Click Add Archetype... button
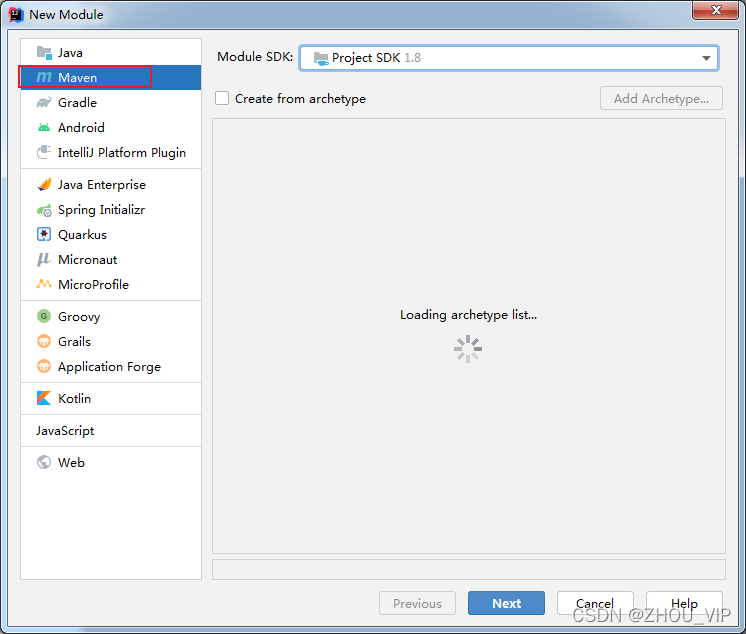746x634 pixels. 661,98
